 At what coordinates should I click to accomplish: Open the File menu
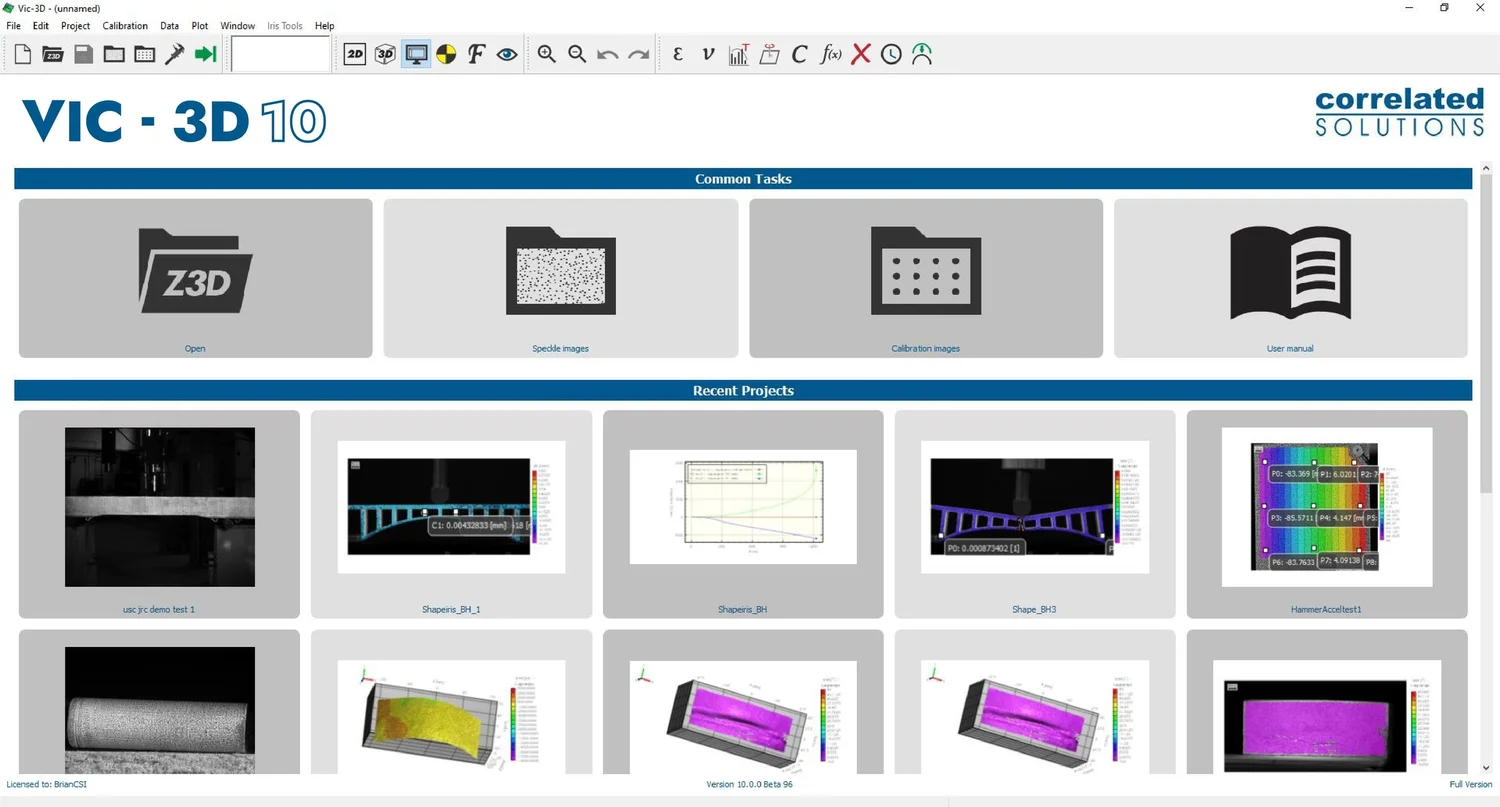click(x=13, y=25)
